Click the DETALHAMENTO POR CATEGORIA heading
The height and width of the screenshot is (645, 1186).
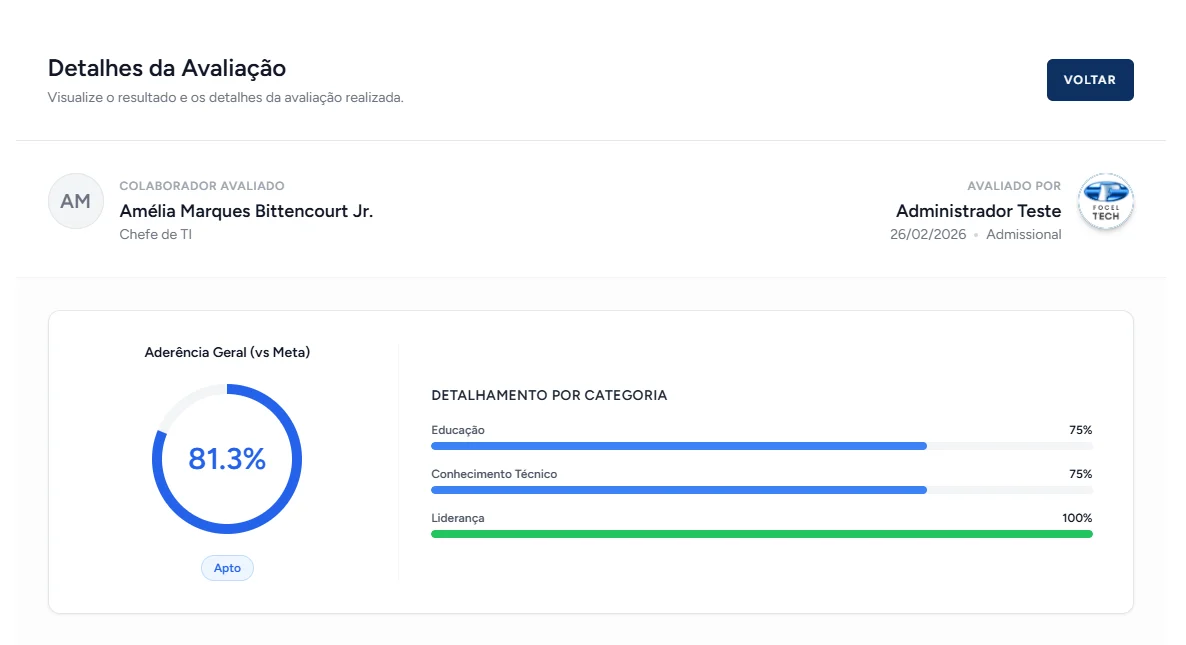pyautogui.click(x=549, y=395)
